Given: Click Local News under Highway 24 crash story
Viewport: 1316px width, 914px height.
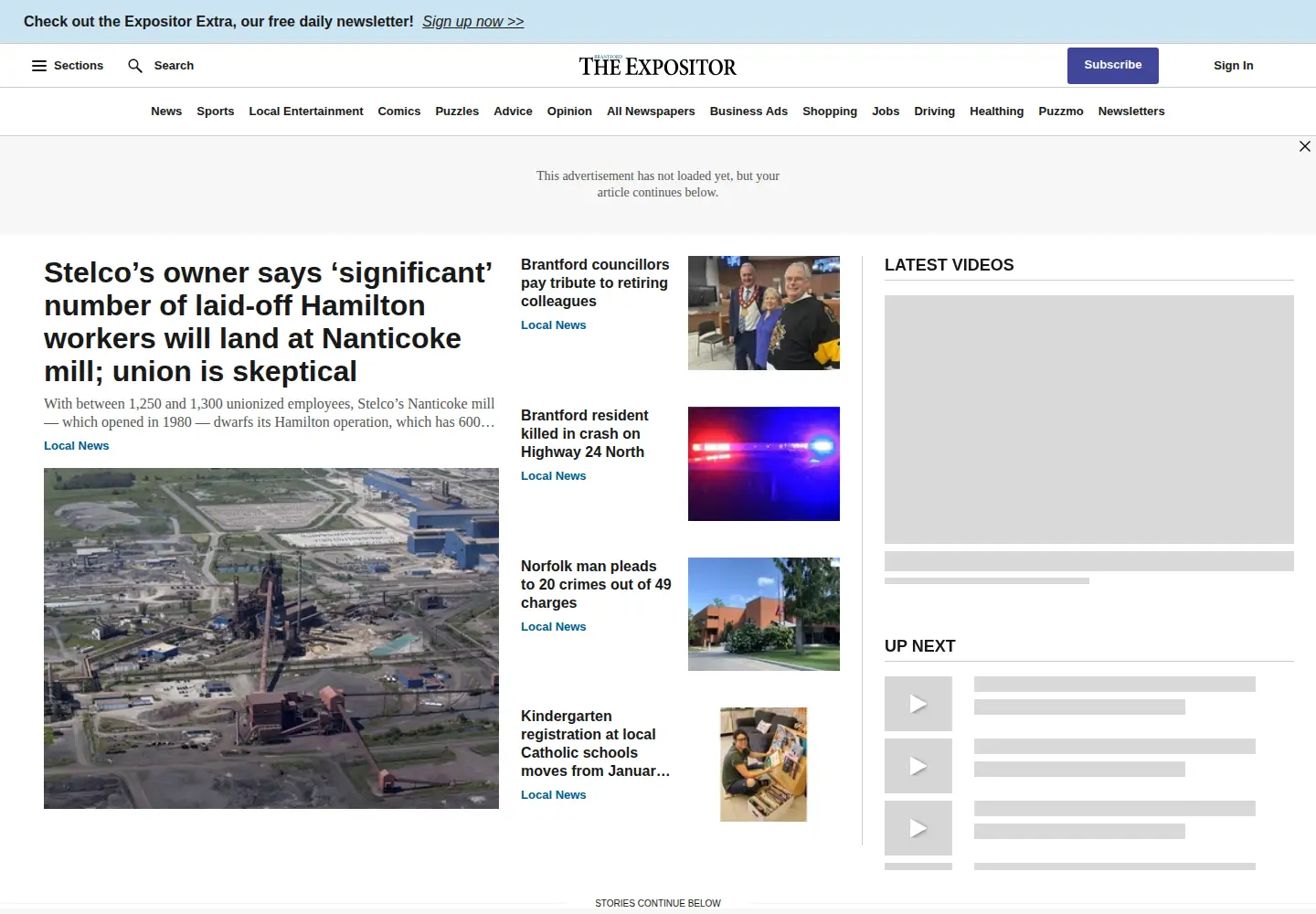Looking at the screenshot, I should tap(554, 476).
